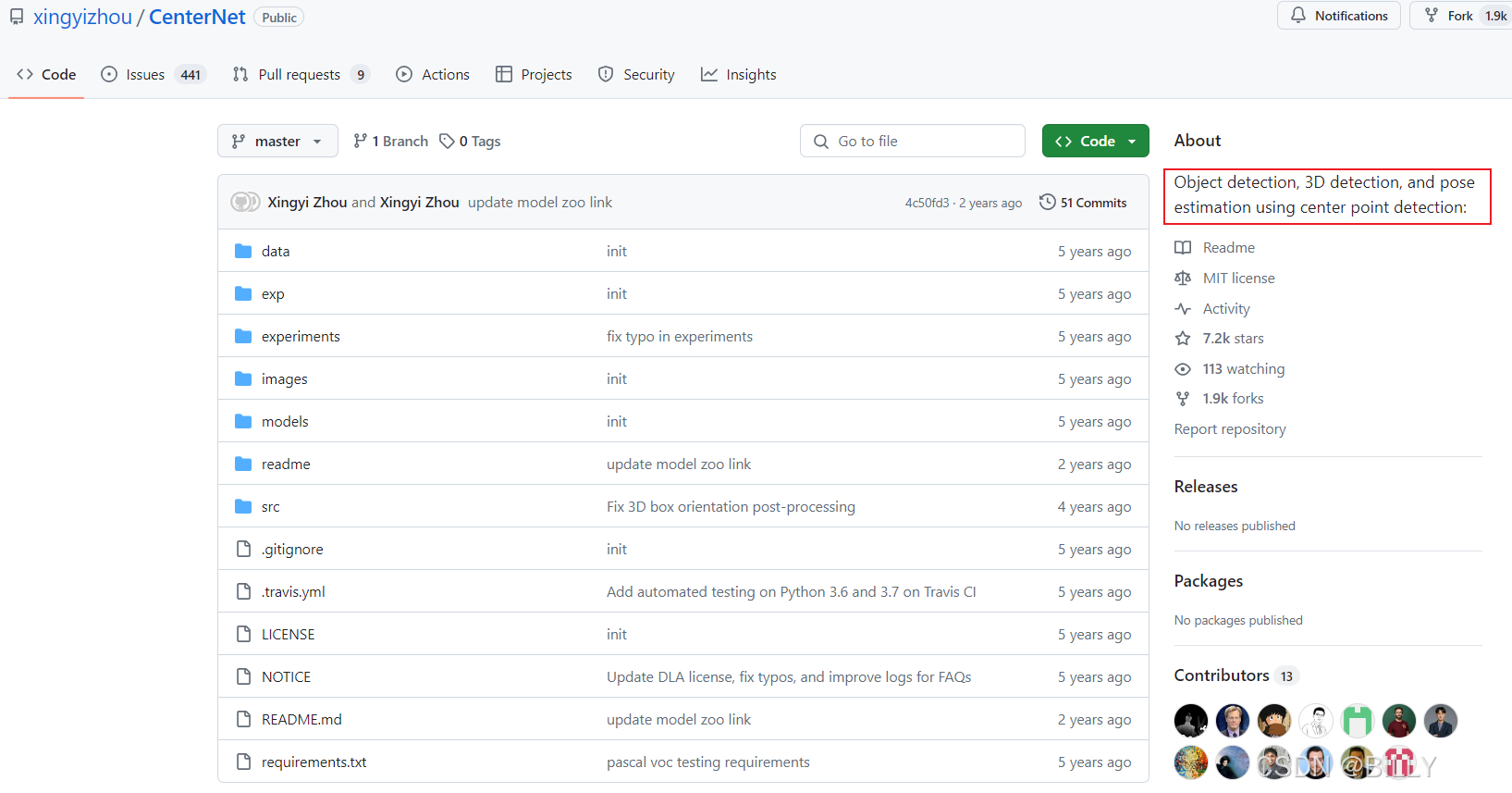Image resolution: width=1512 pixels, height=793 pixels.
Task: Click the NOTICE file icon
Action: coord(243,676)
